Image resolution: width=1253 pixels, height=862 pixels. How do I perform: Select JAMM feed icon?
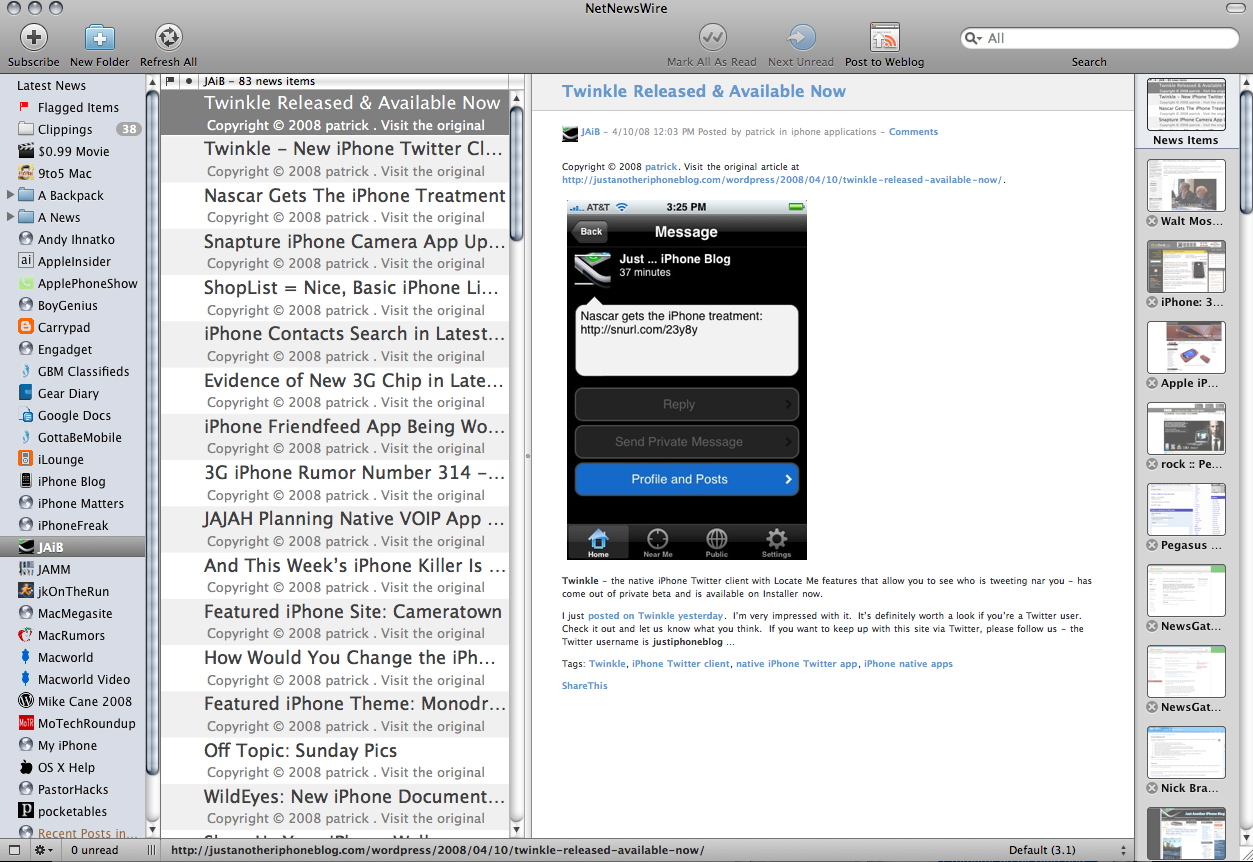click(x=26, y=569)
